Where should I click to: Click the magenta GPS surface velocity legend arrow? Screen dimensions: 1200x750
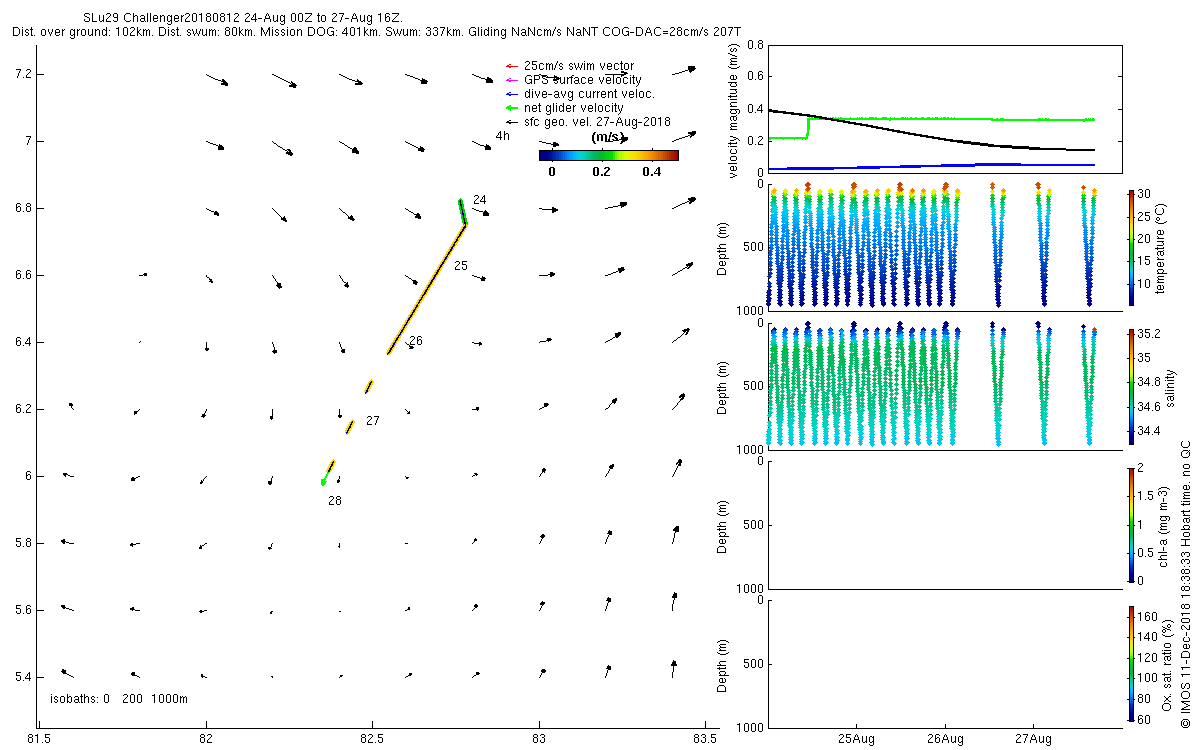coord(512,80)
